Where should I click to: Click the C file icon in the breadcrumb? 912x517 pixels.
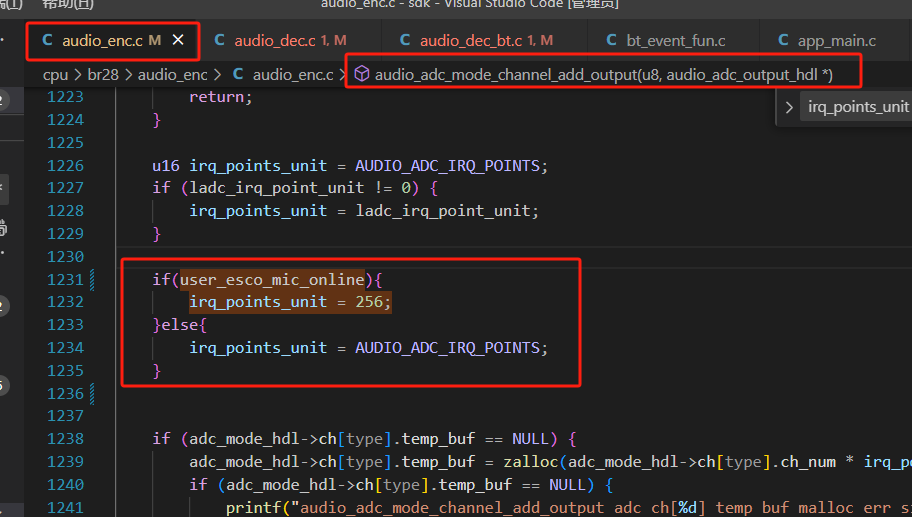point(238,74)
